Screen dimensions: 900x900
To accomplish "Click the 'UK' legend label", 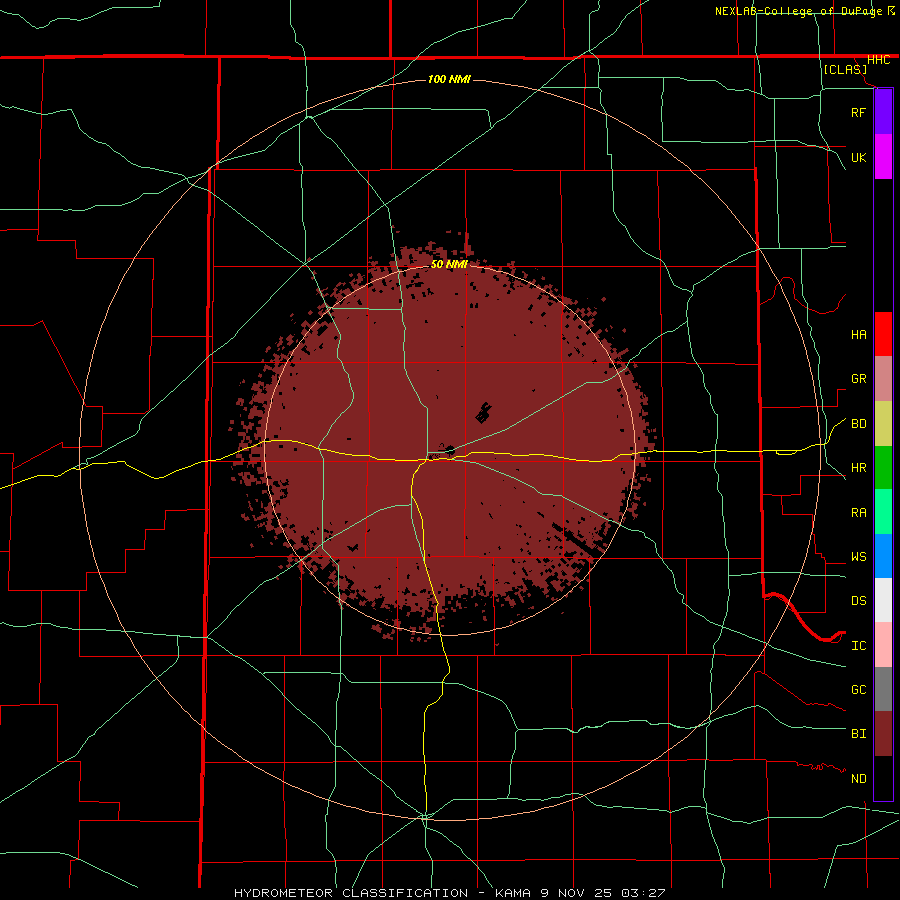I will click(858, 157).
